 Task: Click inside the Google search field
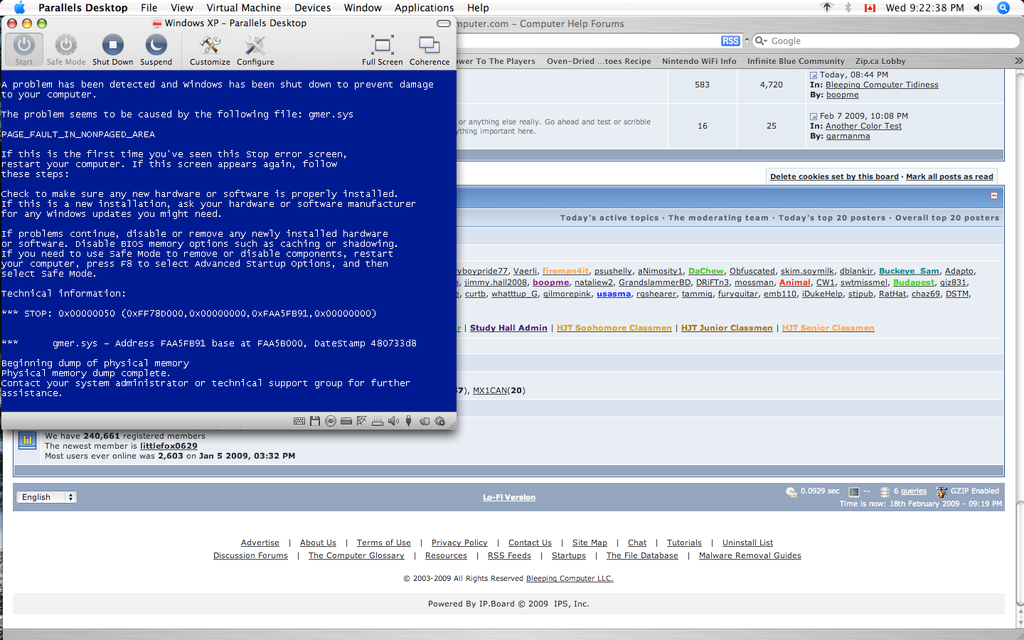pos(886,40)
